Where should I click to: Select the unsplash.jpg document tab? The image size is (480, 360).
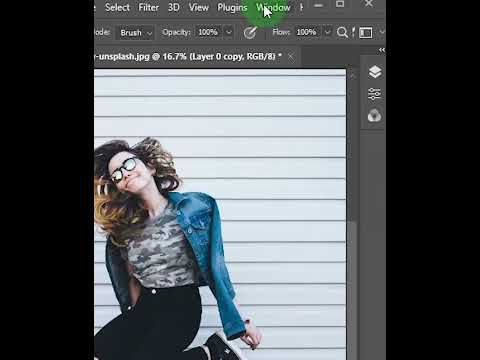click(x=188, y=57)
